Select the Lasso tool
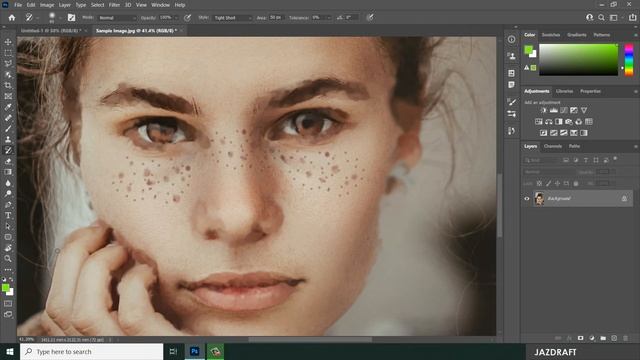This screenshot has height=360, width=640. point(8,64)
